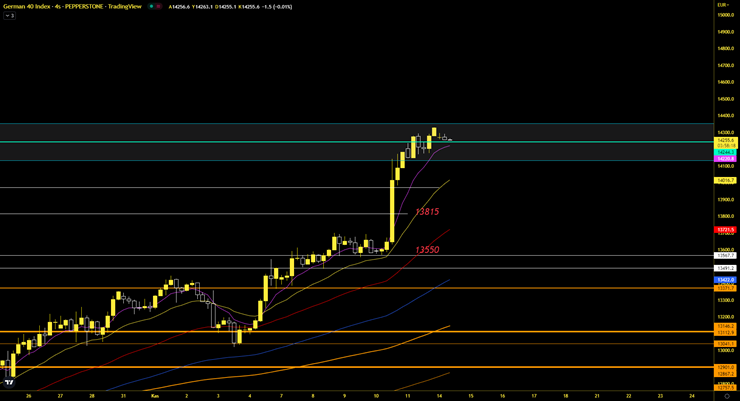Screen dimensions: 740x401
Task: Click the yellow current price label 14255.6
Action: pyautogui.click(x=726, y=140)
